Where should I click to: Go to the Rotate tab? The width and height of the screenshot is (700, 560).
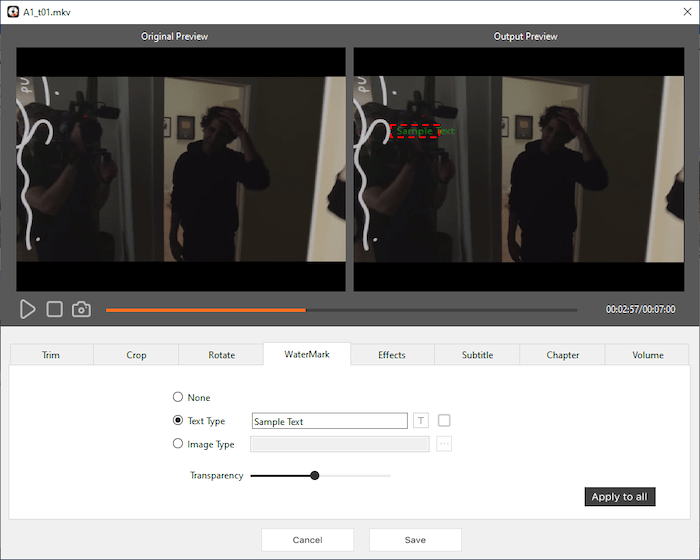click(x=221, y=355)
